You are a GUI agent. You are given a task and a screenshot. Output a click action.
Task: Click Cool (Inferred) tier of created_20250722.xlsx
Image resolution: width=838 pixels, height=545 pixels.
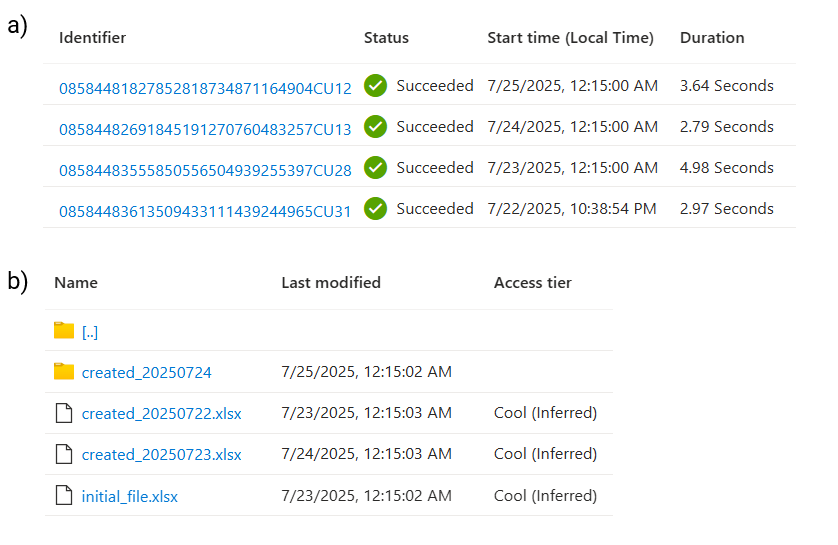point(545,413)
